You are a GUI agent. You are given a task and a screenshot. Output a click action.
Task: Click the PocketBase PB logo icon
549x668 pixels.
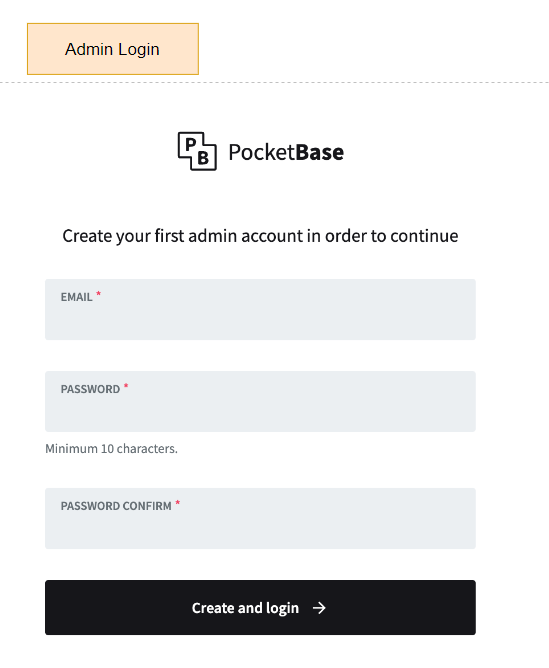(x=197, y=151)
